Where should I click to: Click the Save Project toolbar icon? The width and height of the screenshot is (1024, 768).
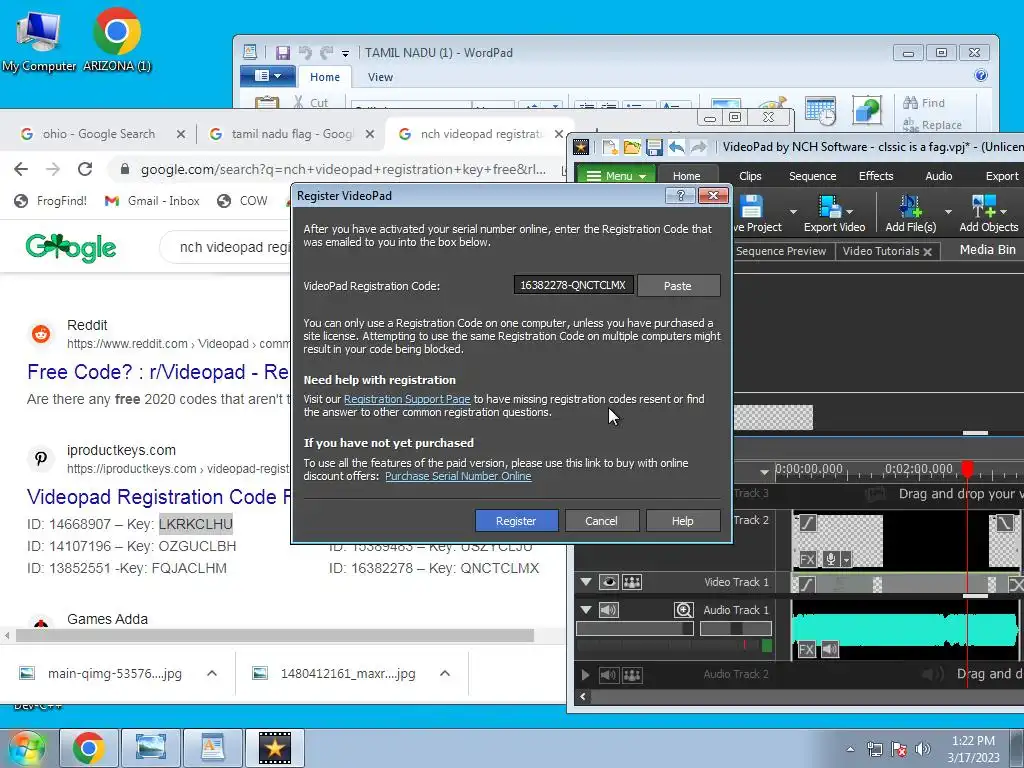(751, 207)
